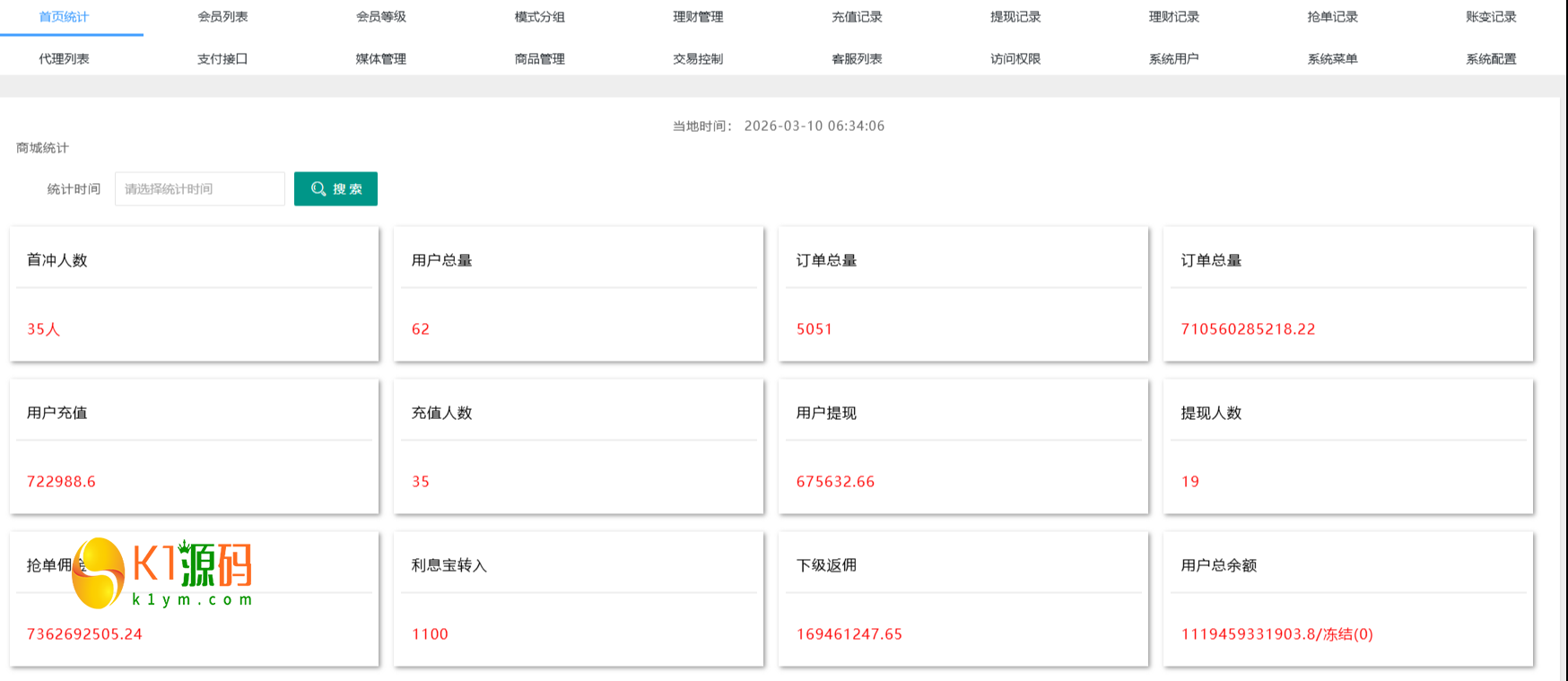Click the 统计时间 label
The width and height of the screenshot is (1568, 681).
tap(74, 189)
